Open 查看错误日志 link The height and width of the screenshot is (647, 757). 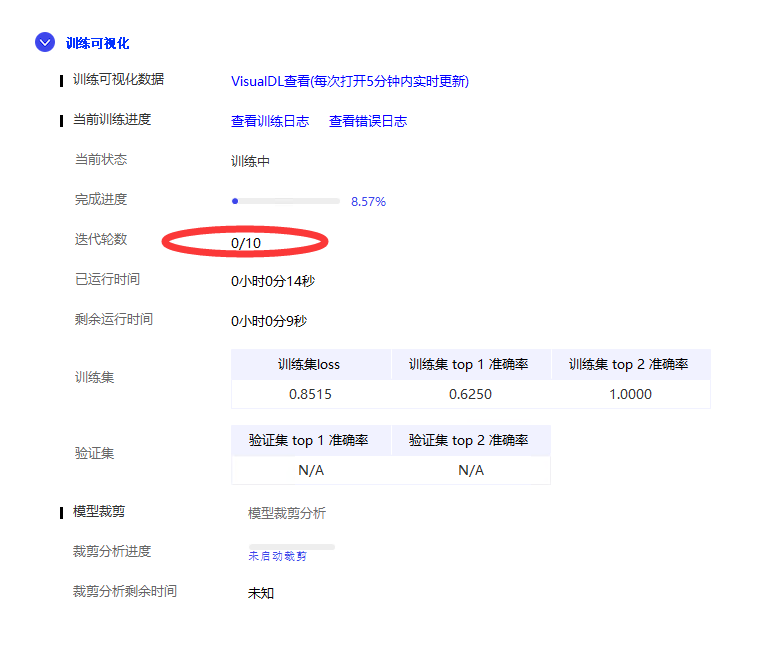pyautogui.click(x=368, y=121)
